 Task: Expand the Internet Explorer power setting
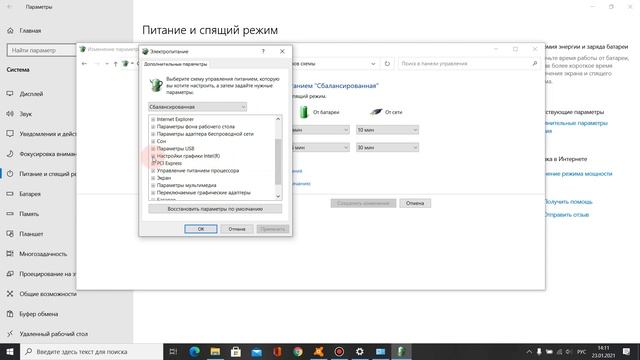[x=153, y=119]
